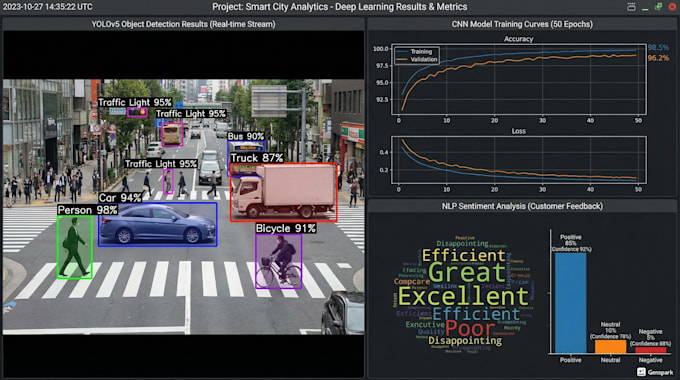
Task: Click the orange Neutral sentiment bar
Action: pyautogui.click(x=610, y=347)
